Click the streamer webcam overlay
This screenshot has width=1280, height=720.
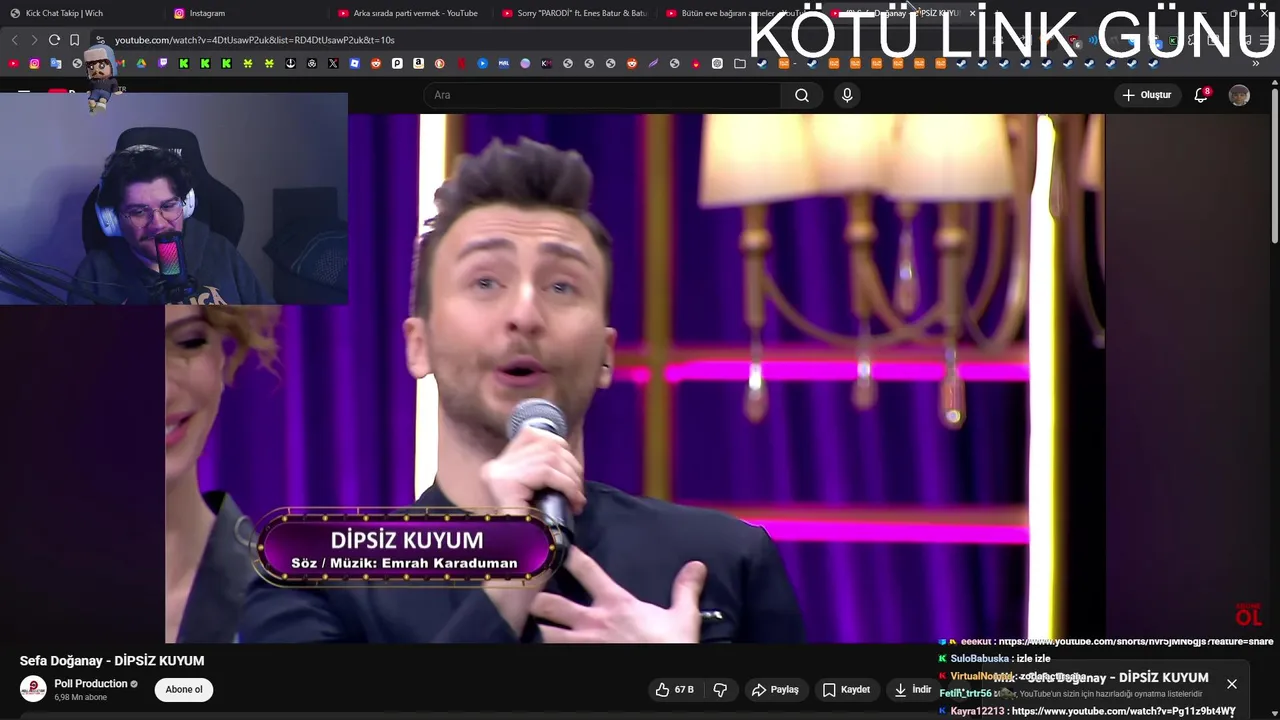pos(174,198)
